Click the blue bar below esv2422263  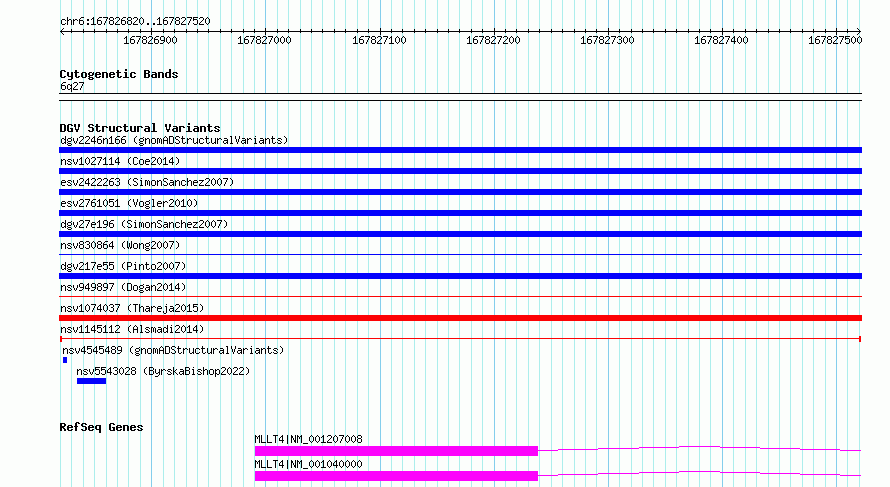click(460, 192)
